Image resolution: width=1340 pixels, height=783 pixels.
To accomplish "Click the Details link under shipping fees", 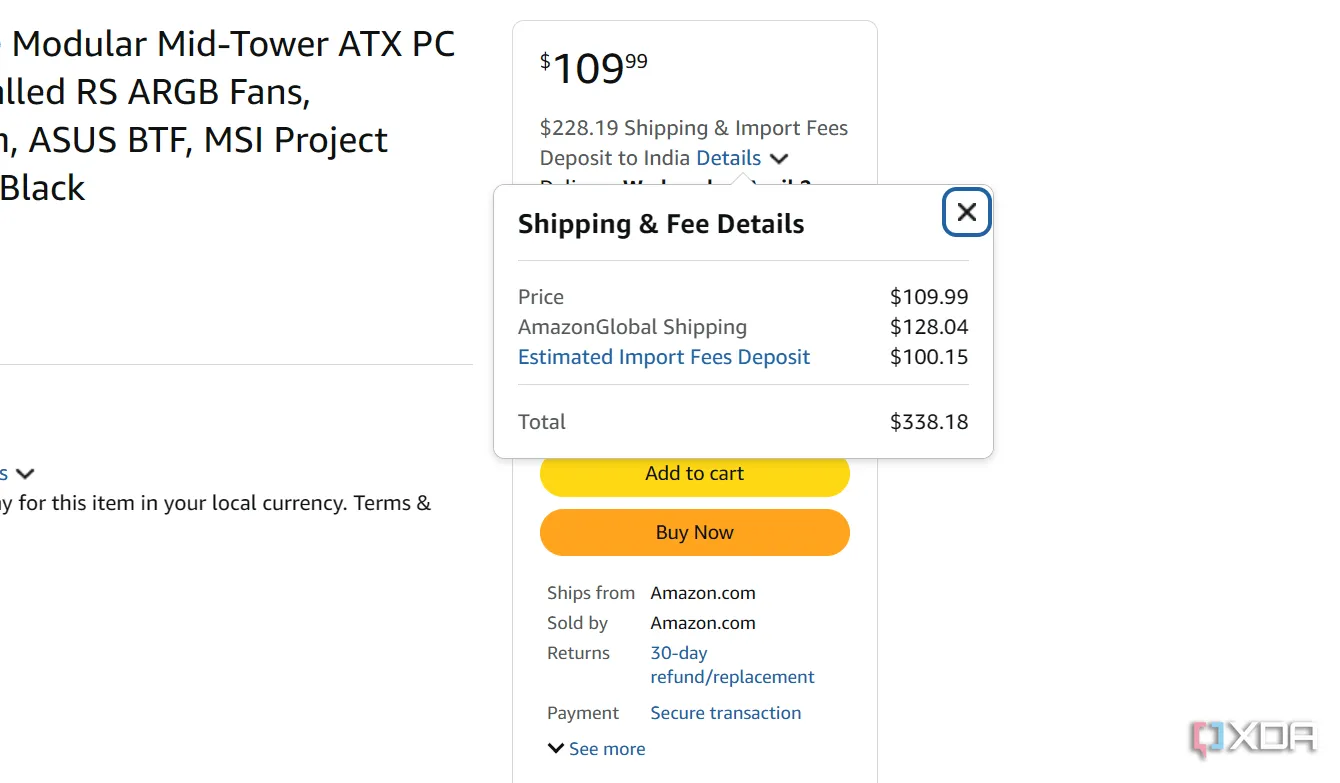I will [x=728, y=158].
